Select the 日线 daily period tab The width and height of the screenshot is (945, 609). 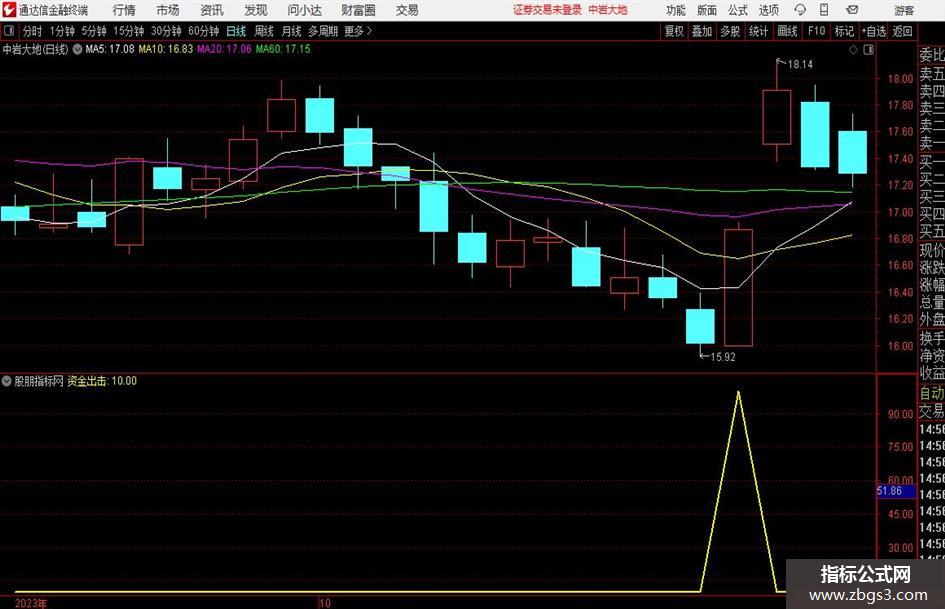(236, 31)
